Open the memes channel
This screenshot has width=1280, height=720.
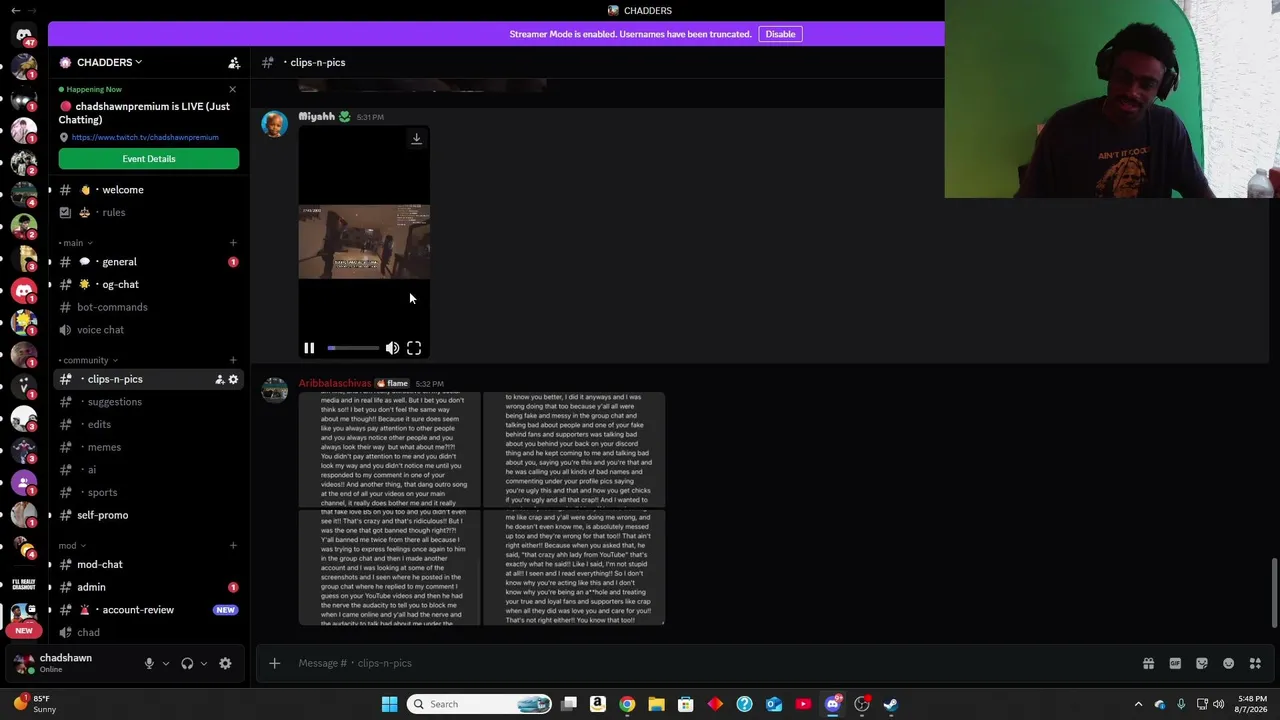click(148, 447)
